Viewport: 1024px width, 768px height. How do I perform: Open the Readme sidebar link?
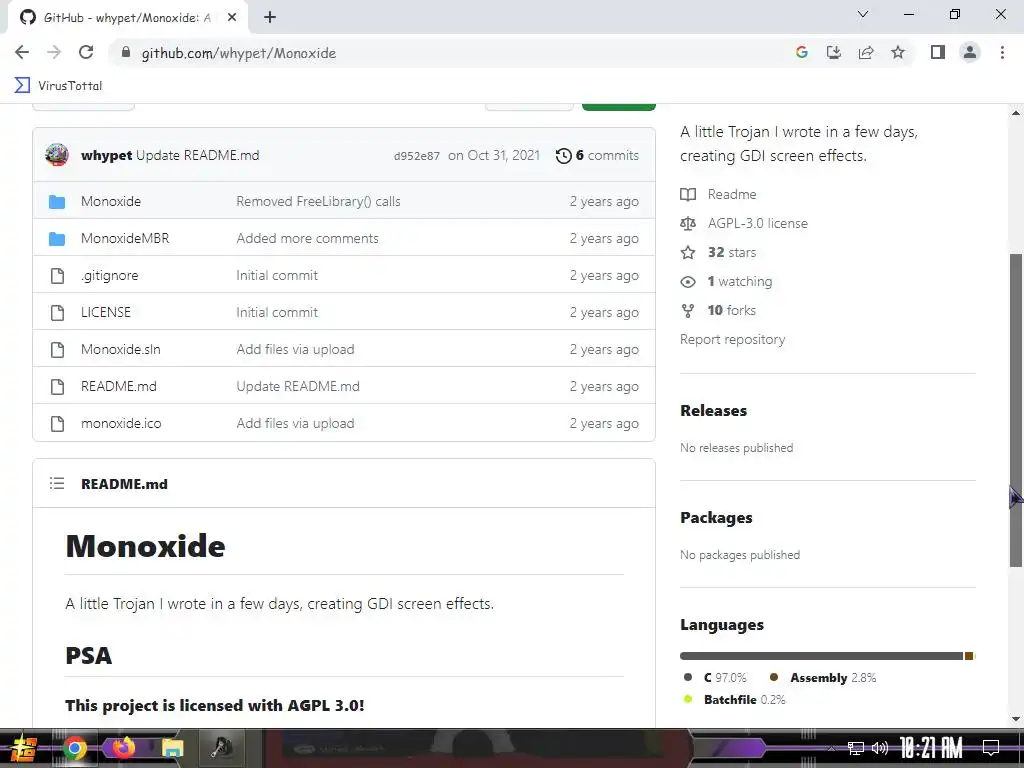[731, 194]
